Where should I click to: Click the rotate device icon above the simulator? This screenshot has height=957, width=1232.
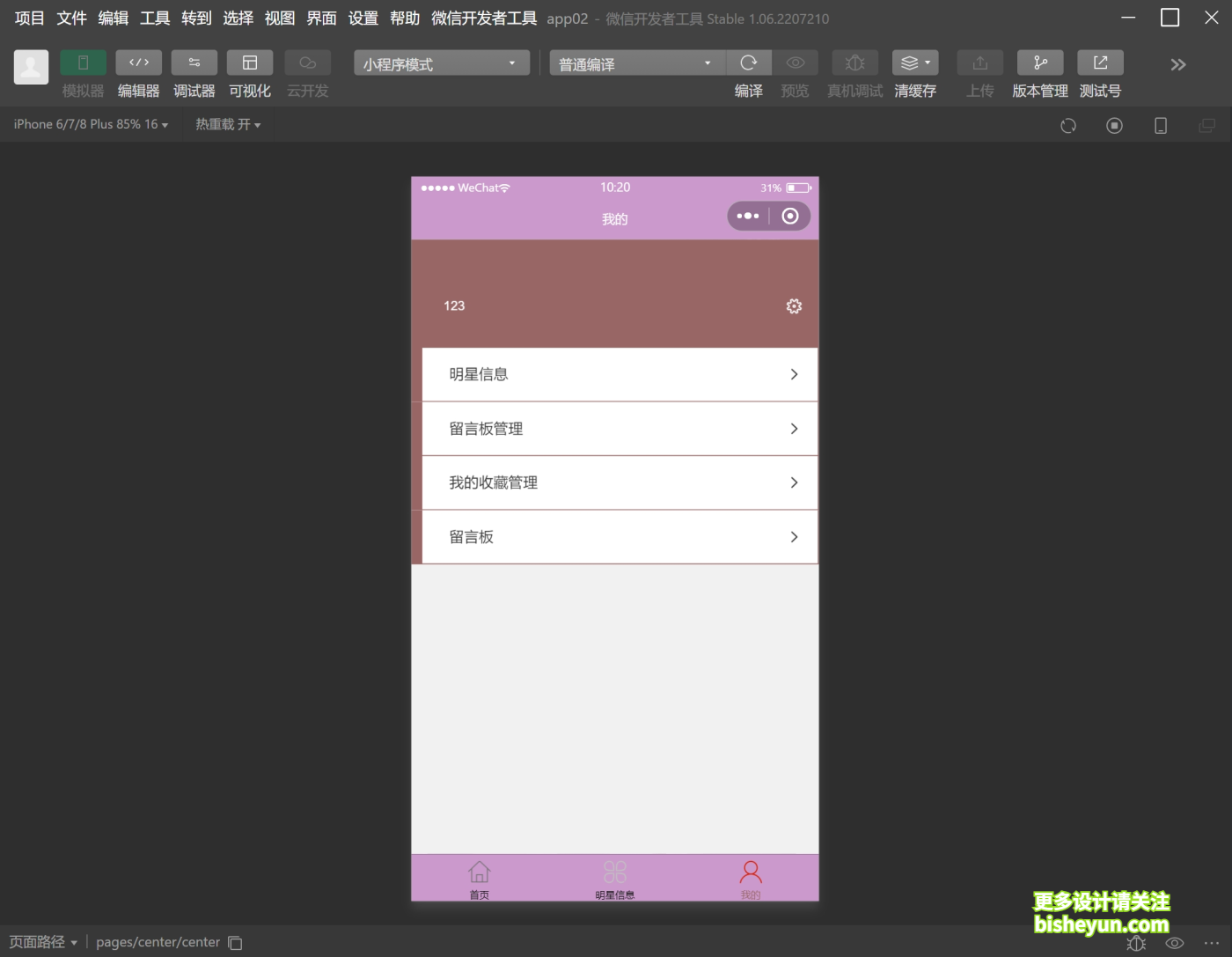click(1068, 125)
